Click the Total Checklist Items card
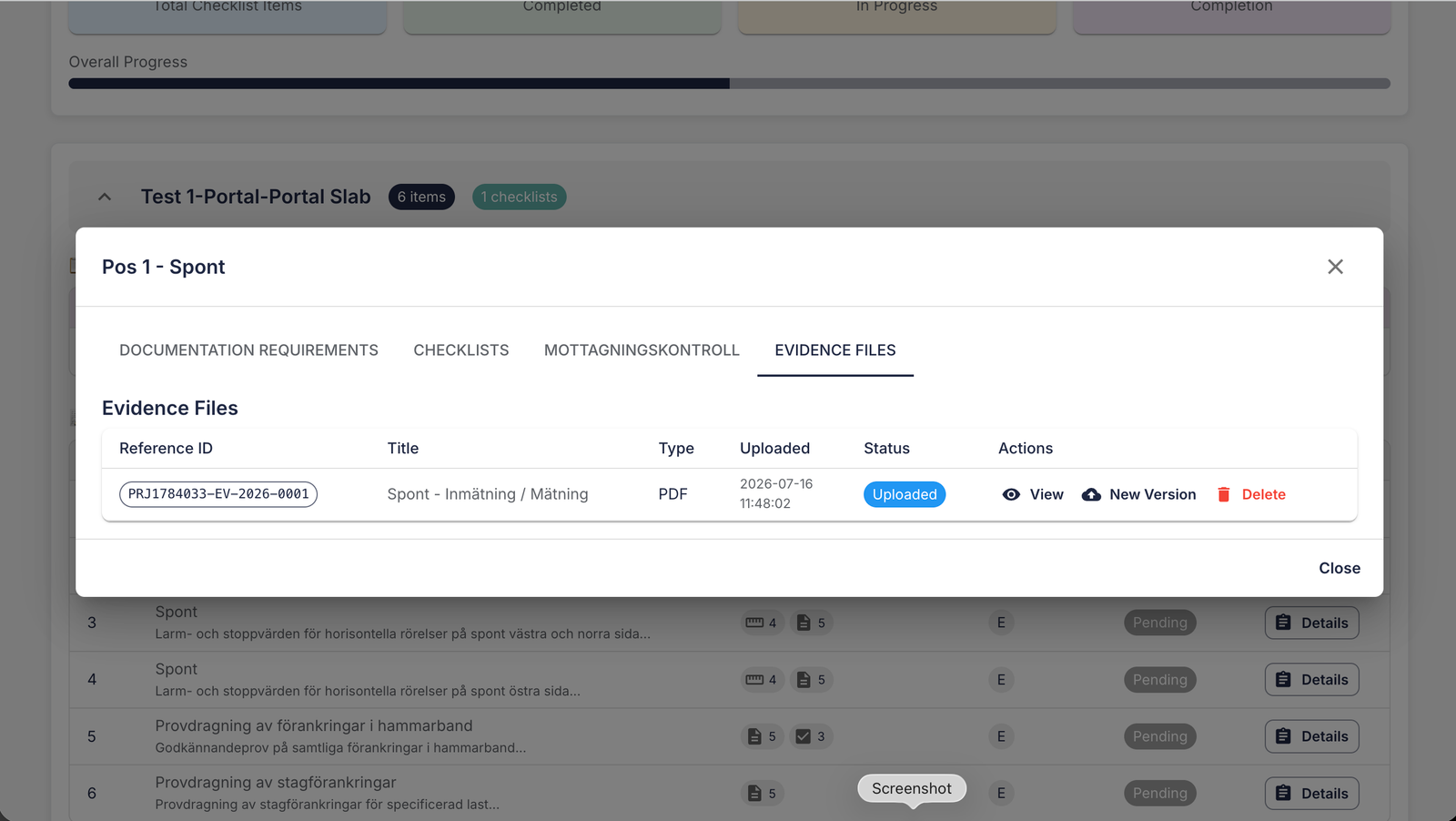The width and height of the screenshot is (1456, 821). click(227, 16)
